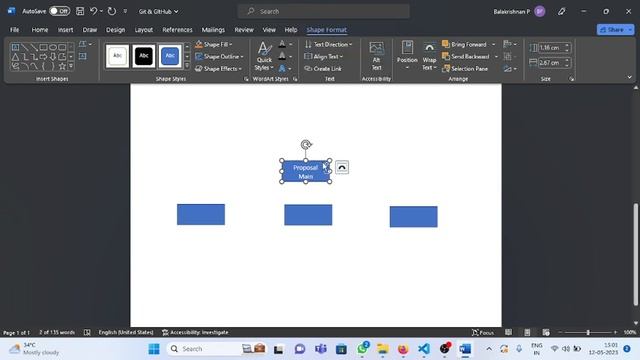Click the Layout Options icon beside shape
The width and height of the screenshot is (640, 360).
342,167
